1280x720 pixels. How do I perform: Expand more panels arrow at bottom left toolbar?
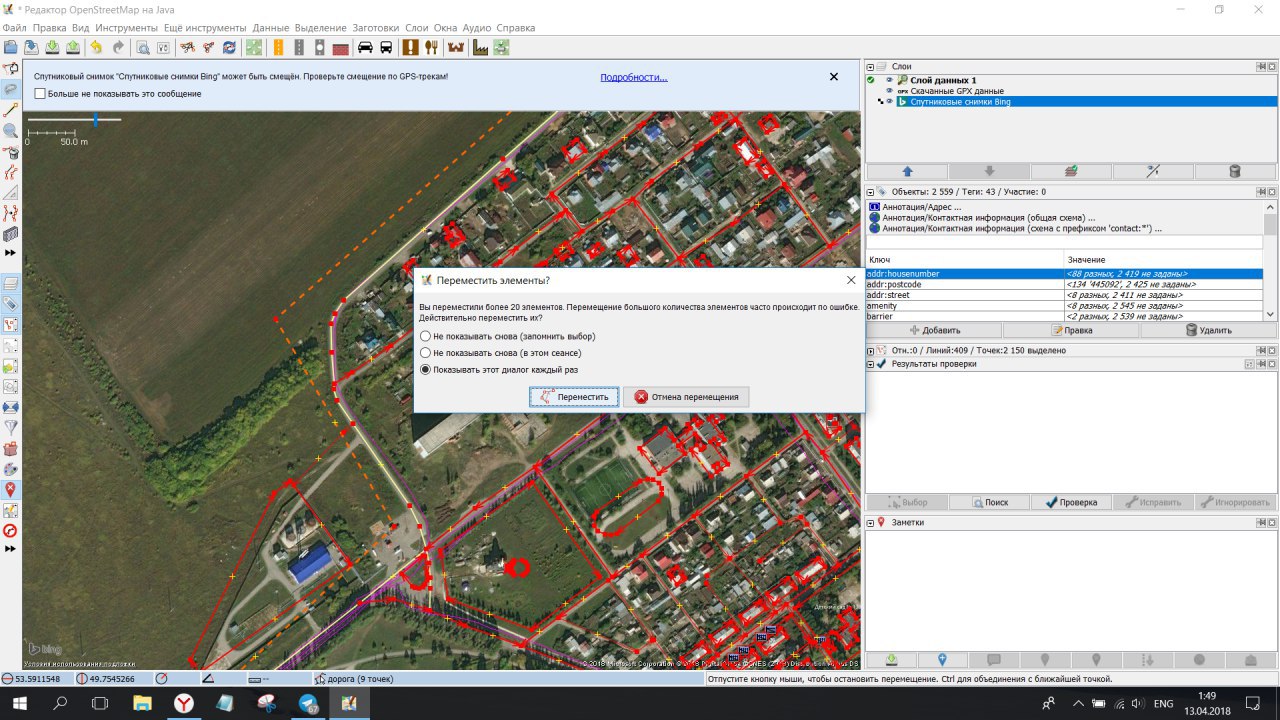(x=11, y=549)
